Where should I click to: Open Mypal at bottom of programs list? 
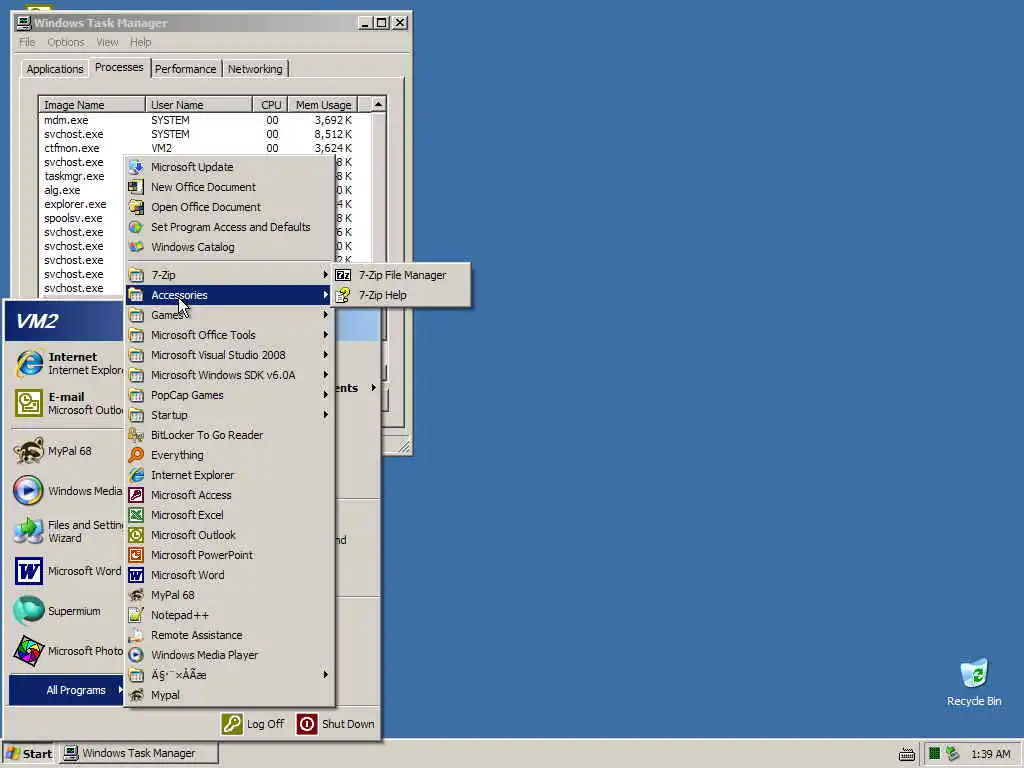pyautogui.click(x=230, y=696)
